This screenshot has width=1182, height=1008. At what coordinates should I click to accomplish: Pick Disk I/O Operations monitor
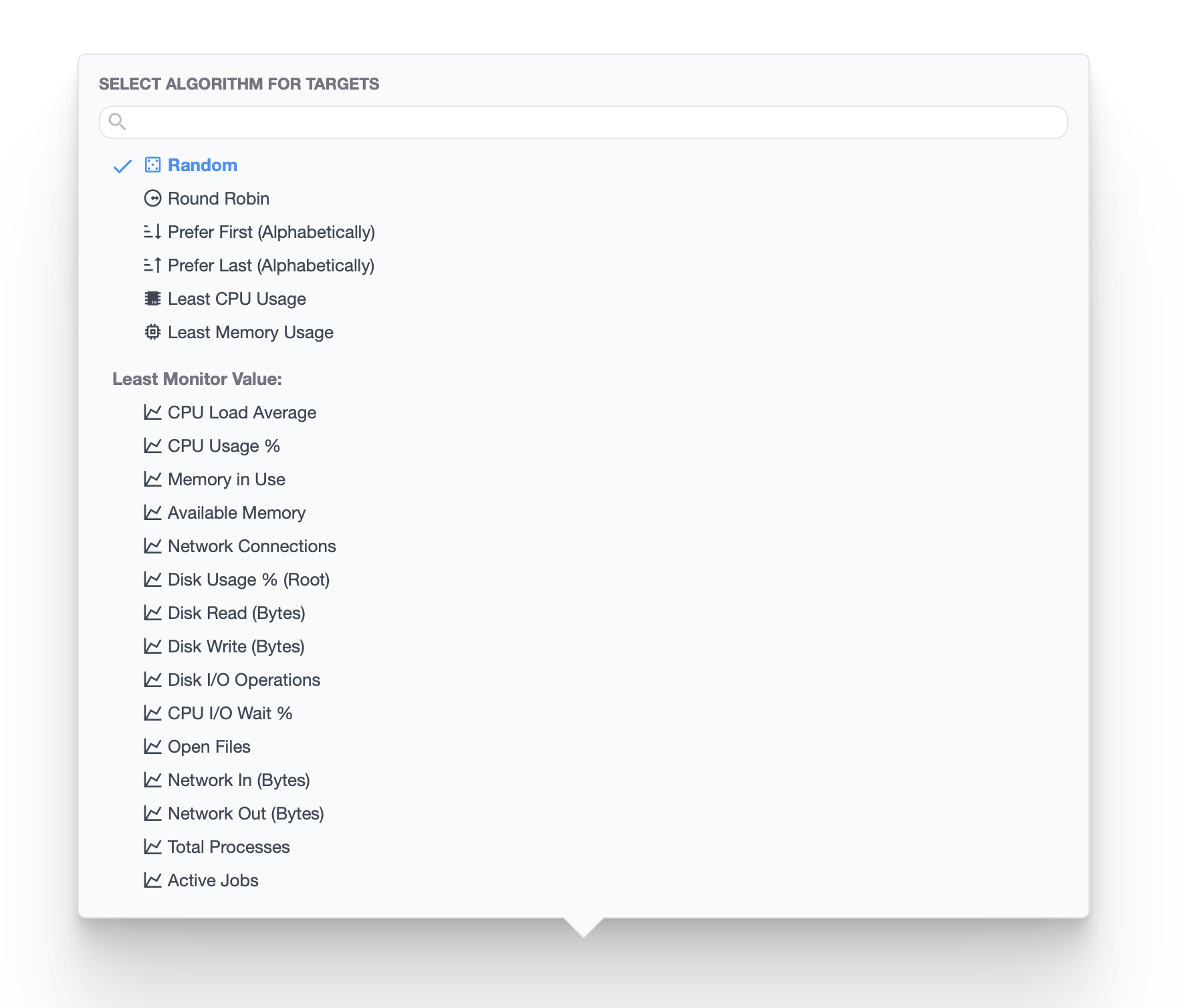point(243,680)
